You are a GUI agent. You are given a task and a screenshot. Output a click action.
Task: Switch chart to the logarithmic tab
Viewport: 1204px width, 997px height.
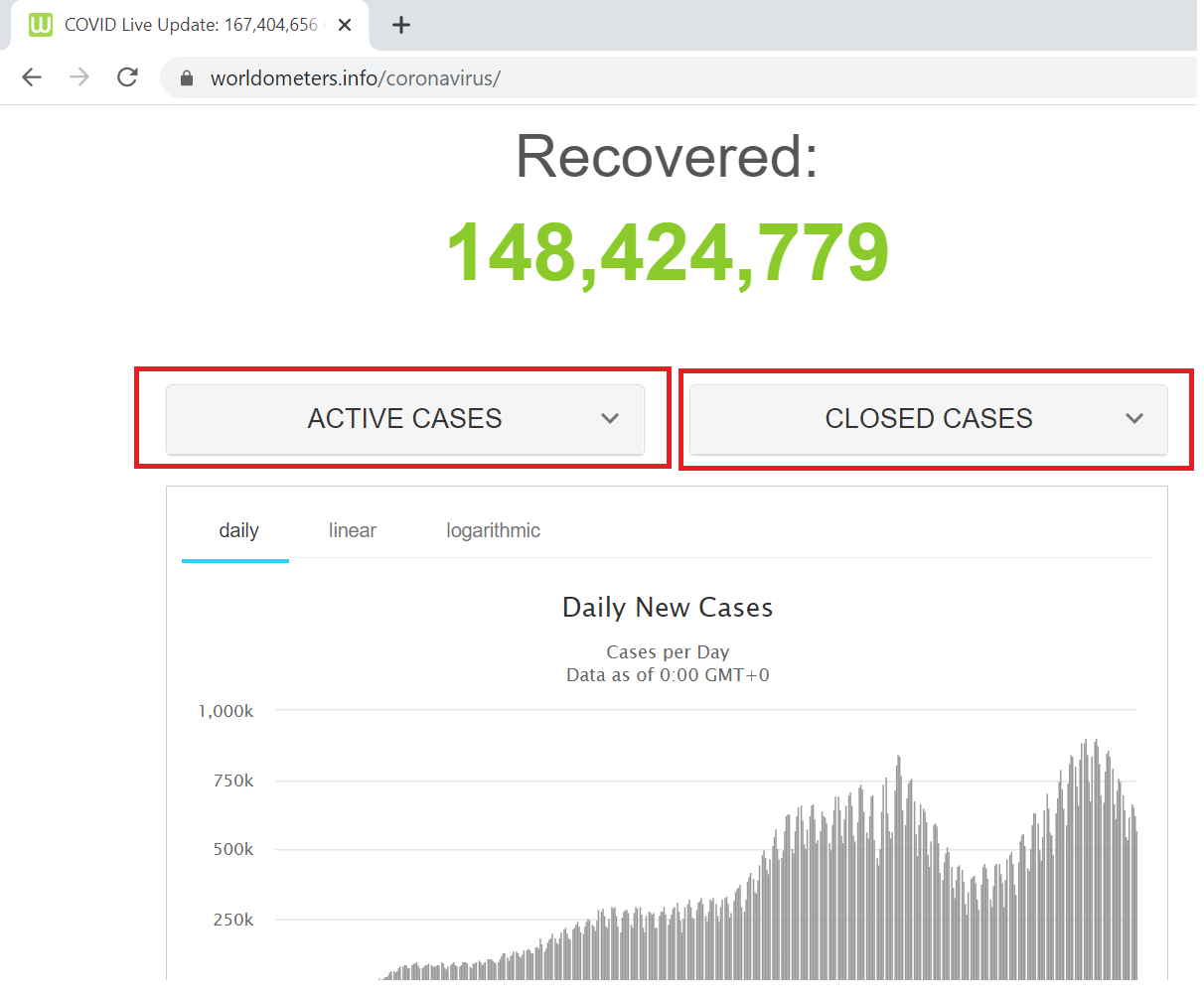click(494, 530)
